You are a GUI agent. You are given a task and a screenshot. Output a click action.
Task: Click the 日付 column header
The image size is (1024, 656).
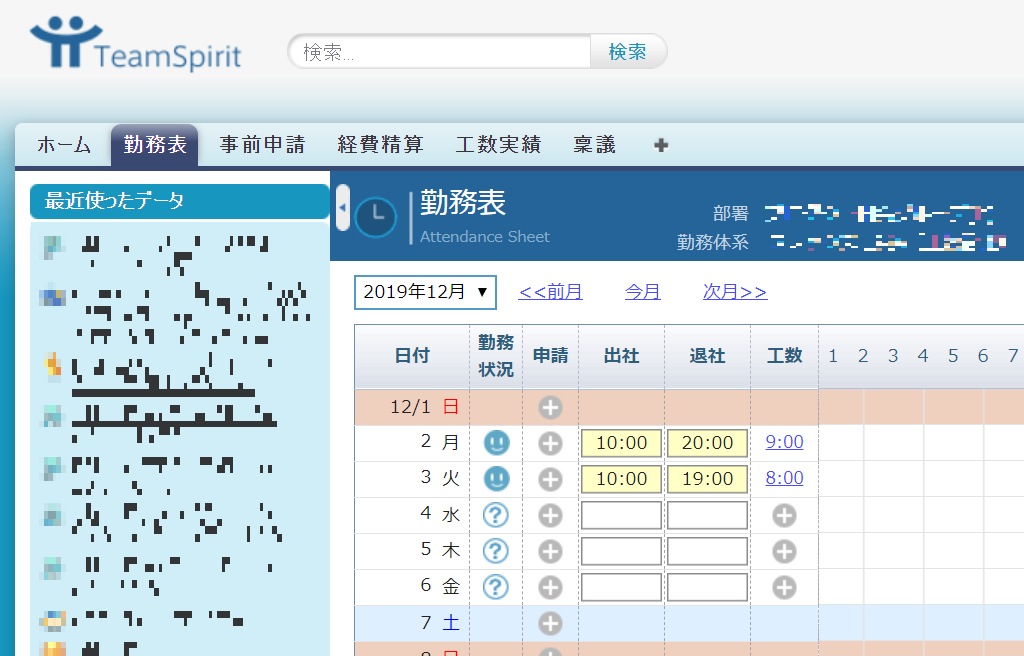(412, 356)
